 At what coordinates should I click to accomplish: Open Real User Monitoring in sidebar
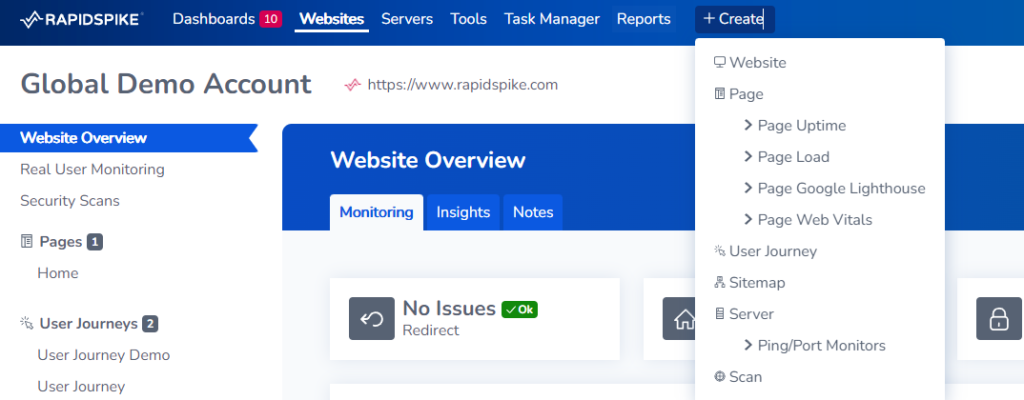(x=92, y=169)
